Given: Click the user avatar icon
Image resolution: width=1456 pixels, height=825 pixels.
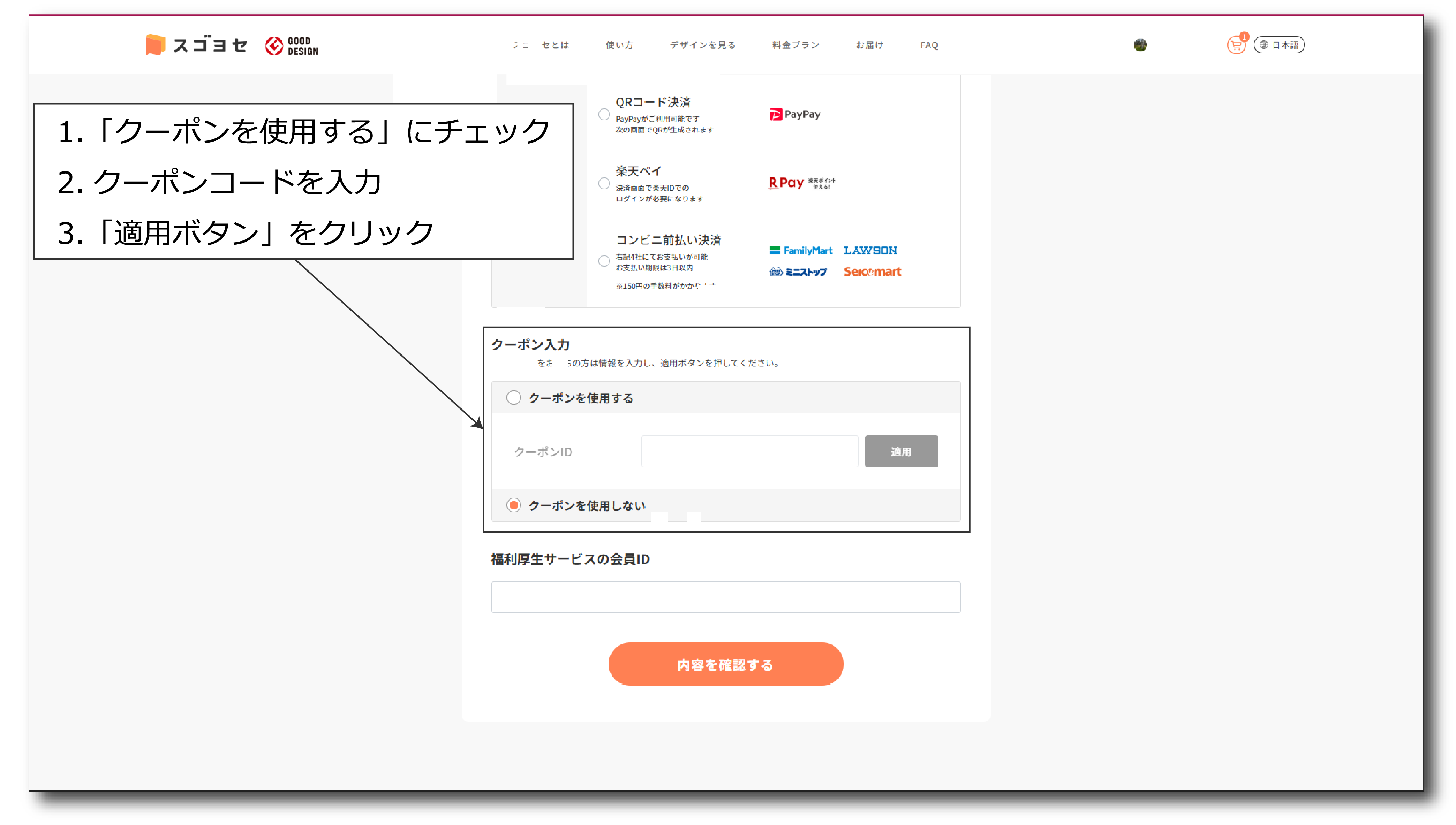Looking at the screenshot, I should tap(1140, 45).
